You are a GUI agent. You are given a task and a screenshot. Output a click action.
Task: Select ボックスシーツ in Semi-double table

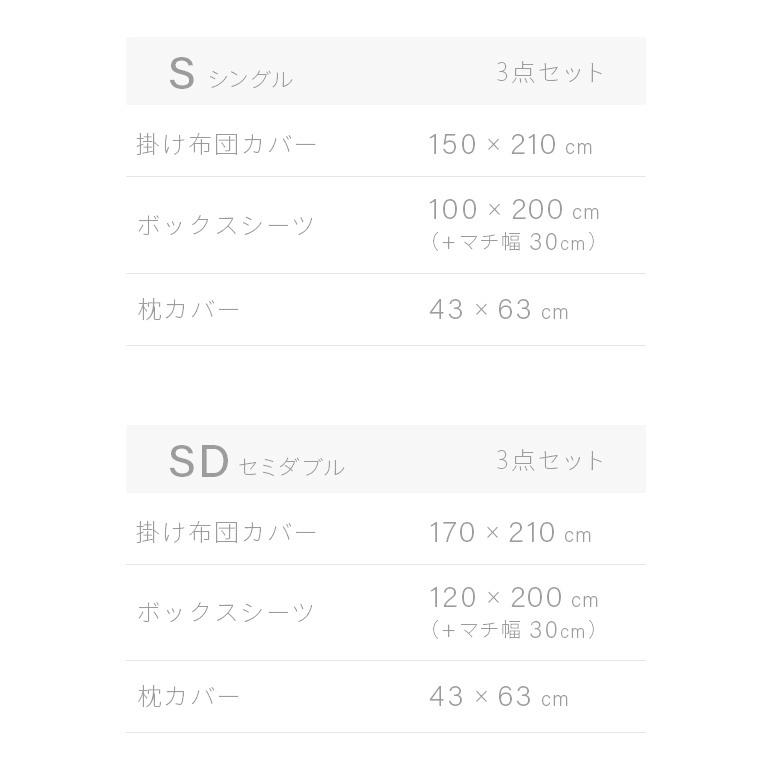[226, 612]
